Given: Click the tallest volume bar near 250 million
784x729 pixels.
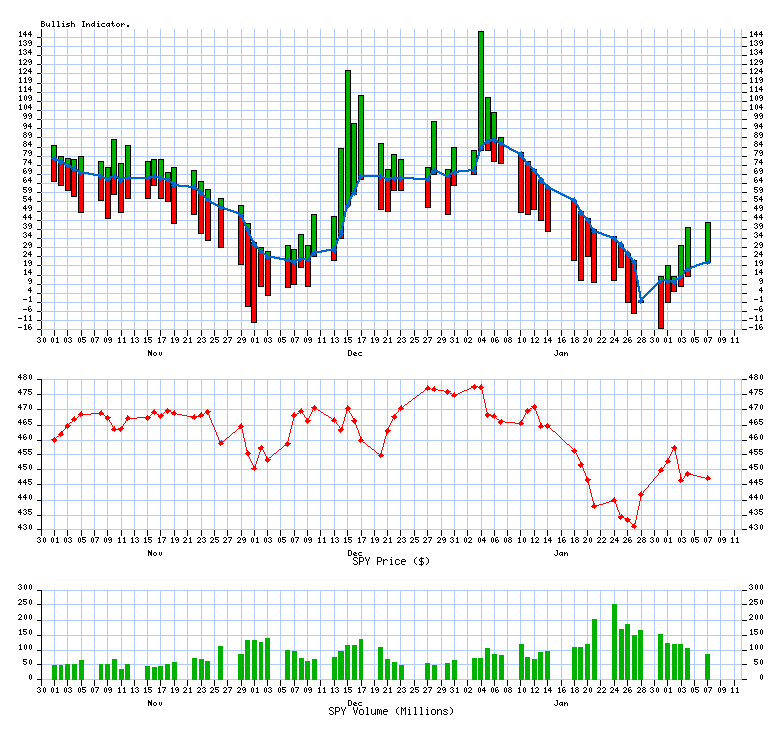Looking at the screenshot, I should 614,641.
